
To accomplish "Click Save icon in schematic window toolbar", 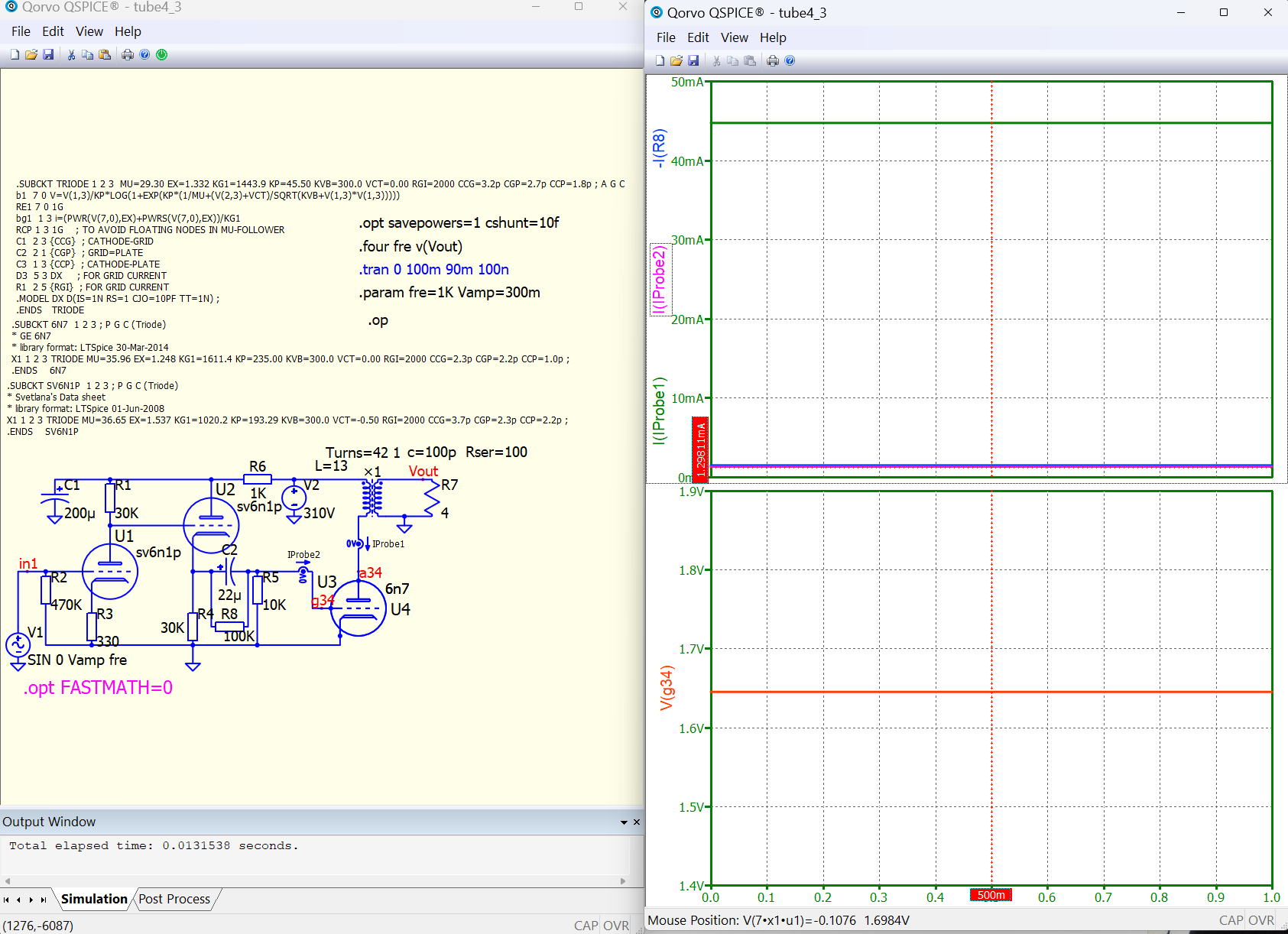I will 48,55.
